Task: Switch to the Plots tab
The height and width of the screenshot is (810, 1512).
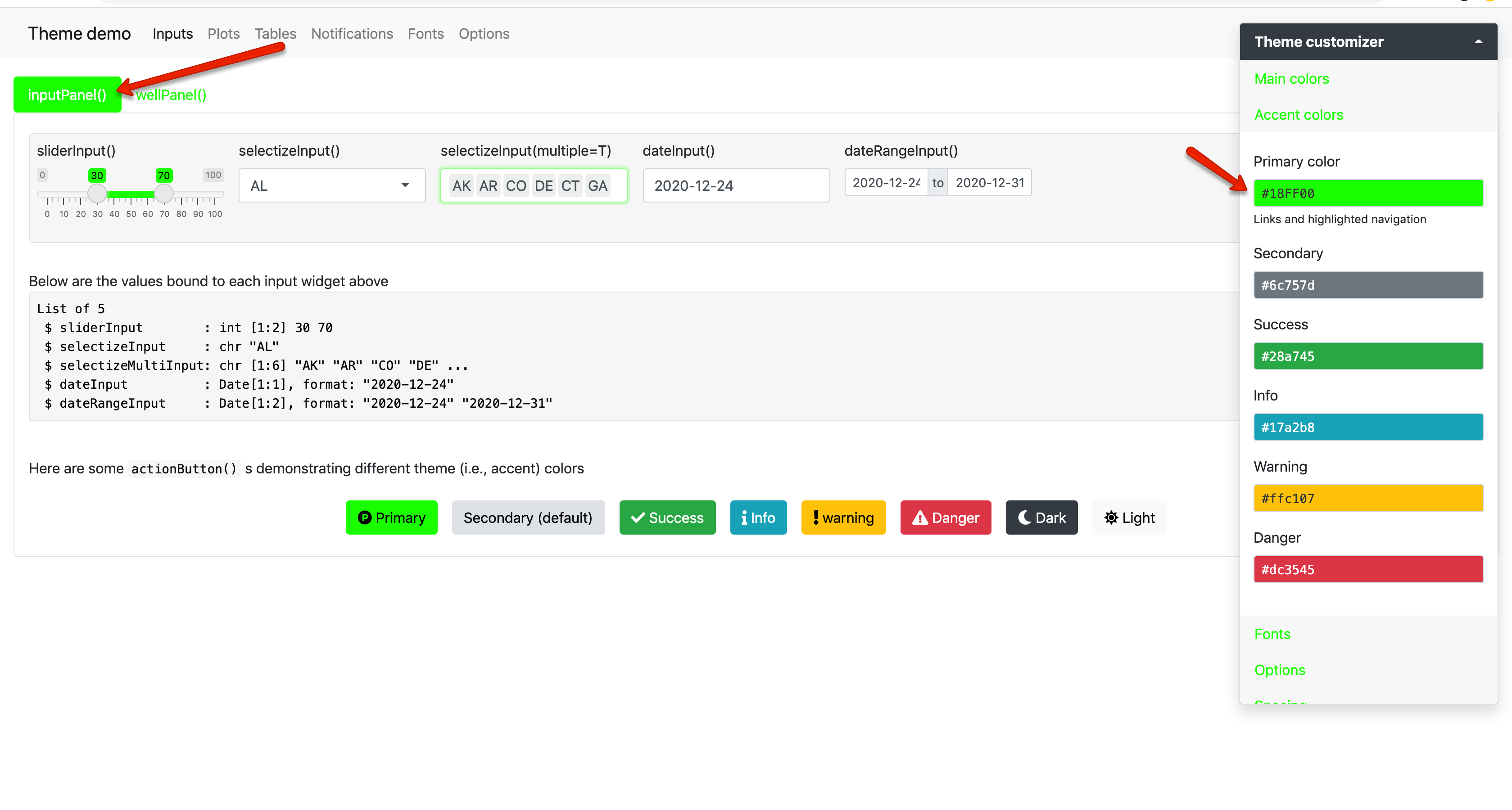Action: [x=223, y=33]
